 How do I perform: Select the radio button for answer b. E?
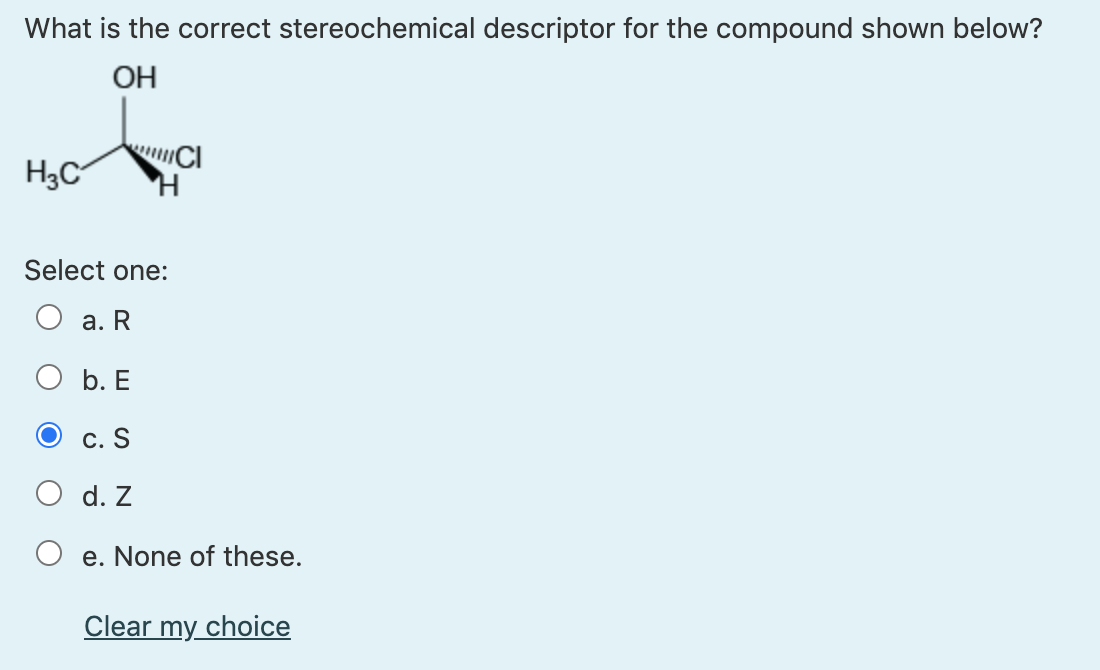[x=49, y=378]
